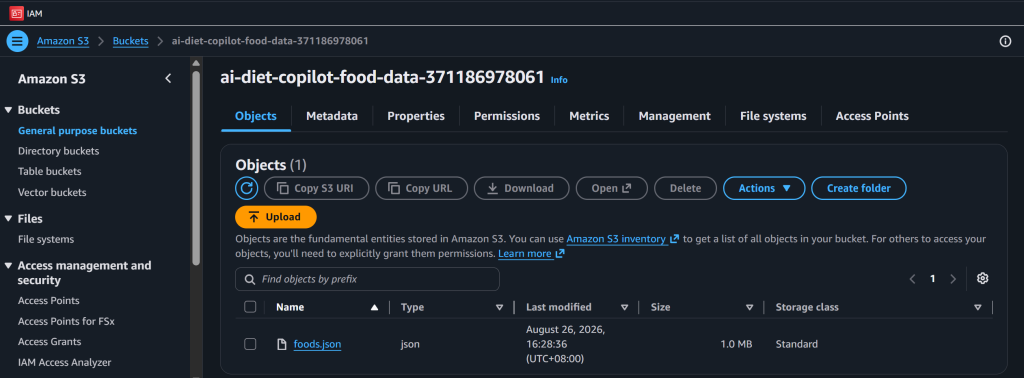Switch to the Metadata tab
This screenshot has width=1024, height=378.
click(x=332, y=116)
